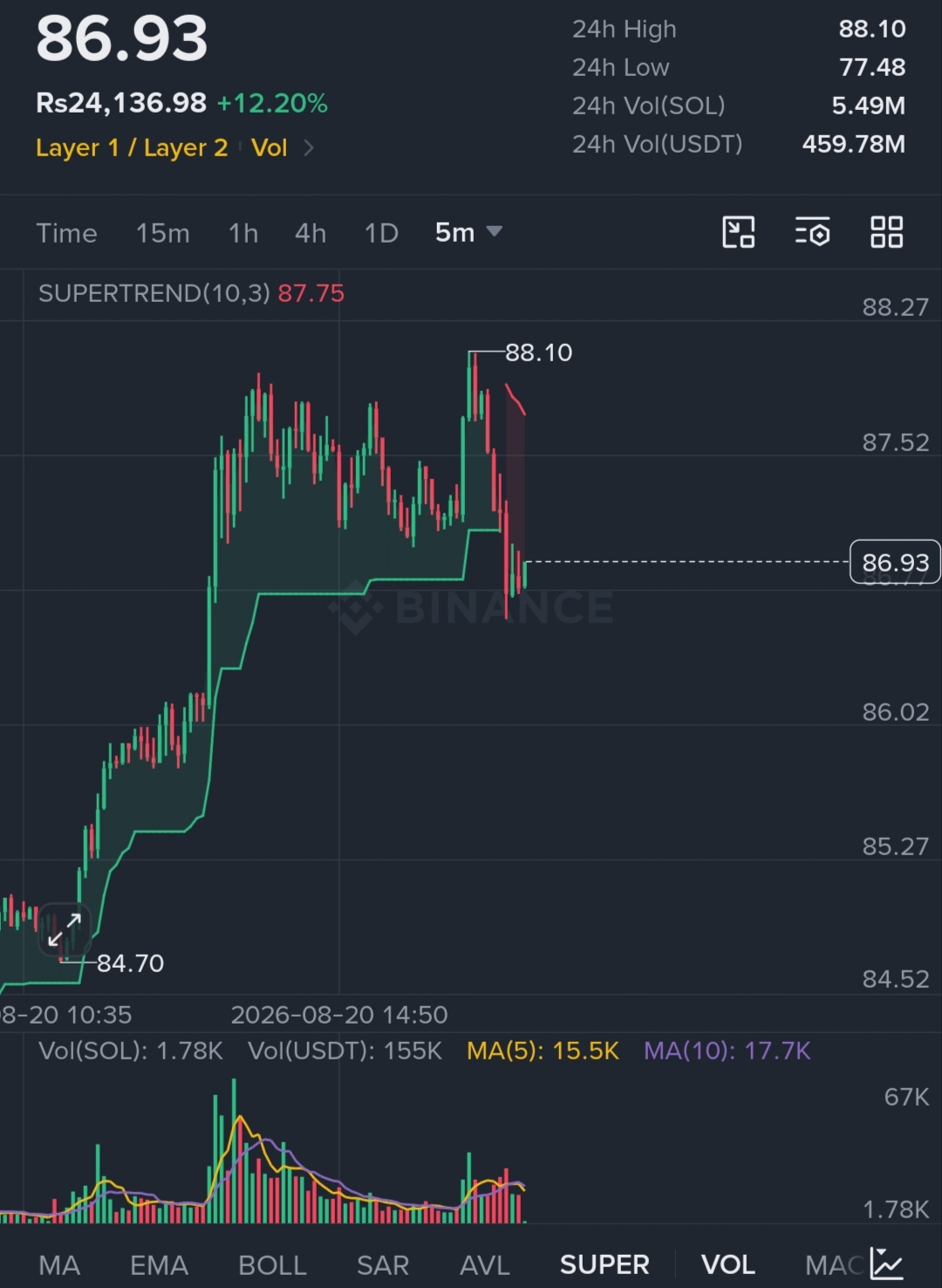Toggle the AVL indicator
The width and height of the screenshot is (942, 1288).
[485, 1264]
